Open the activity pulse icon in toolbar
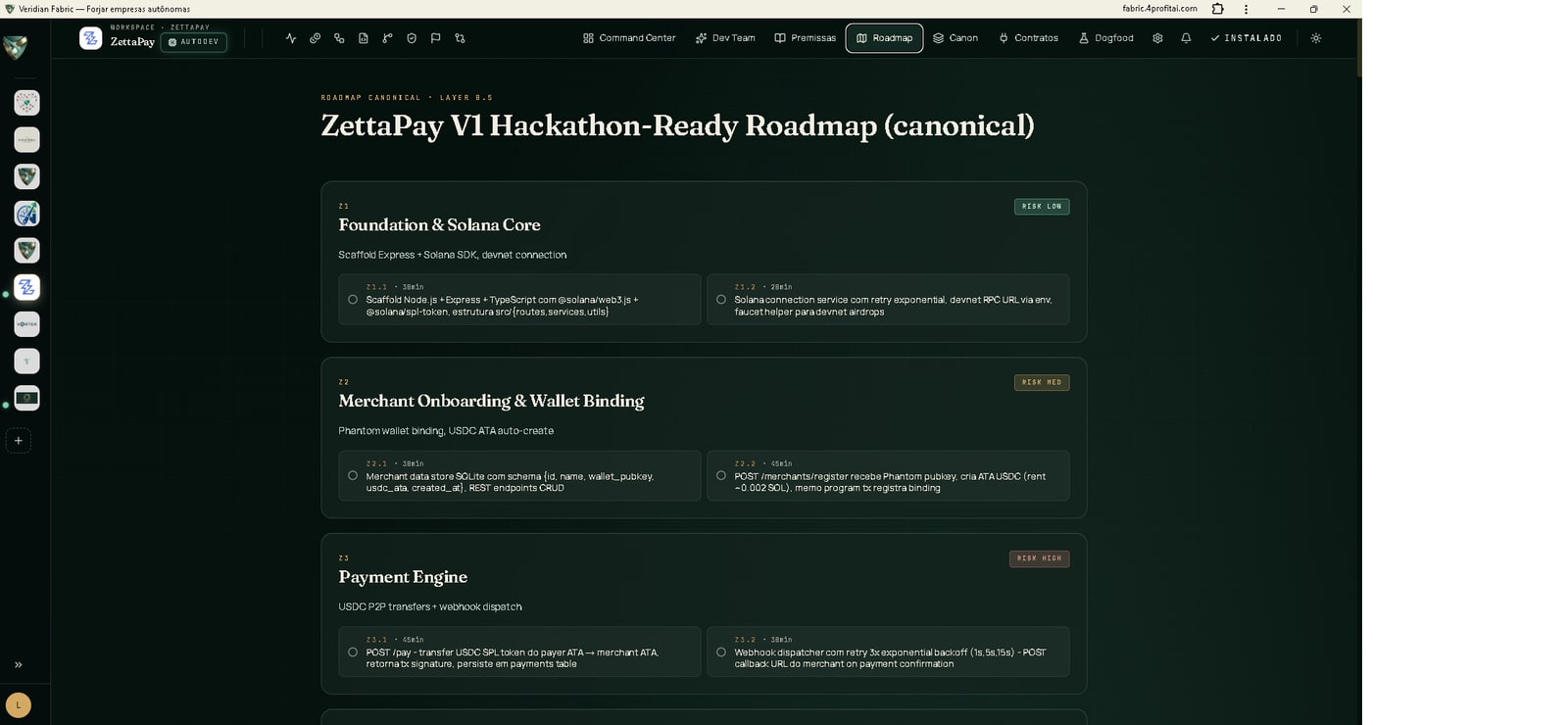1568x725 pixels. [x=291, y=38]
